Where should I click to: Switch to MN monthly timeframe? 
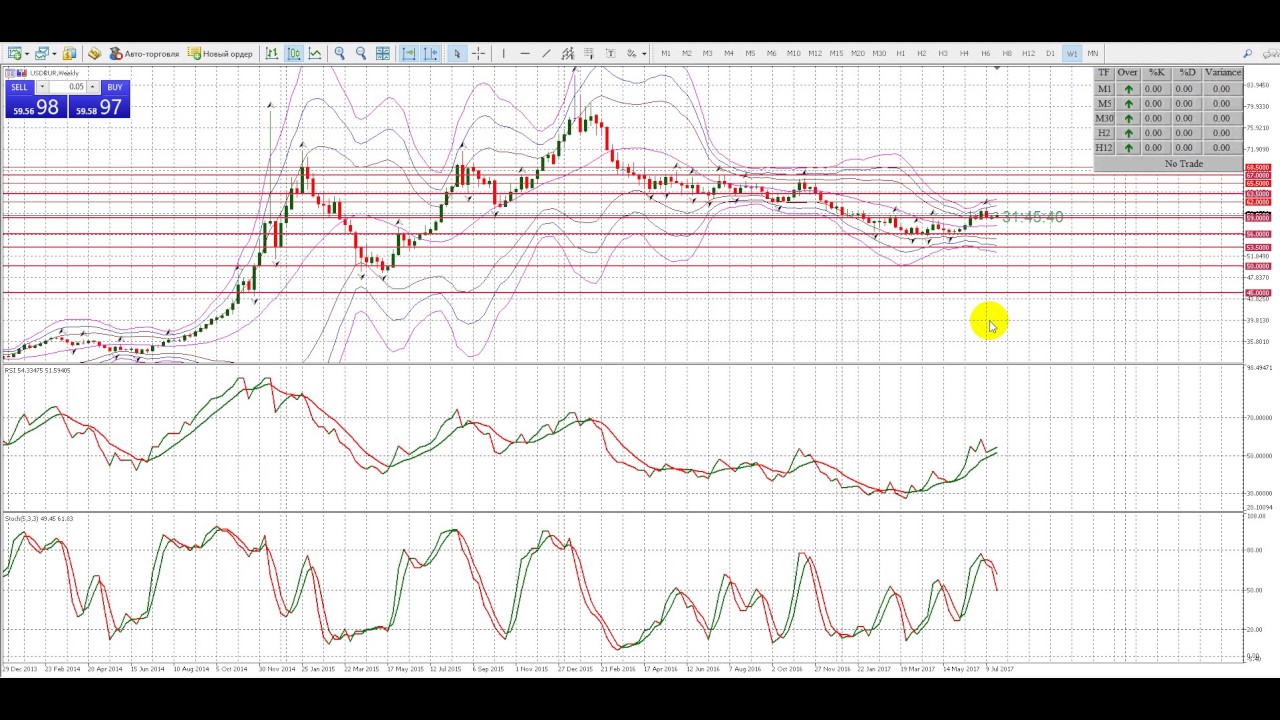pos(1093,53)
